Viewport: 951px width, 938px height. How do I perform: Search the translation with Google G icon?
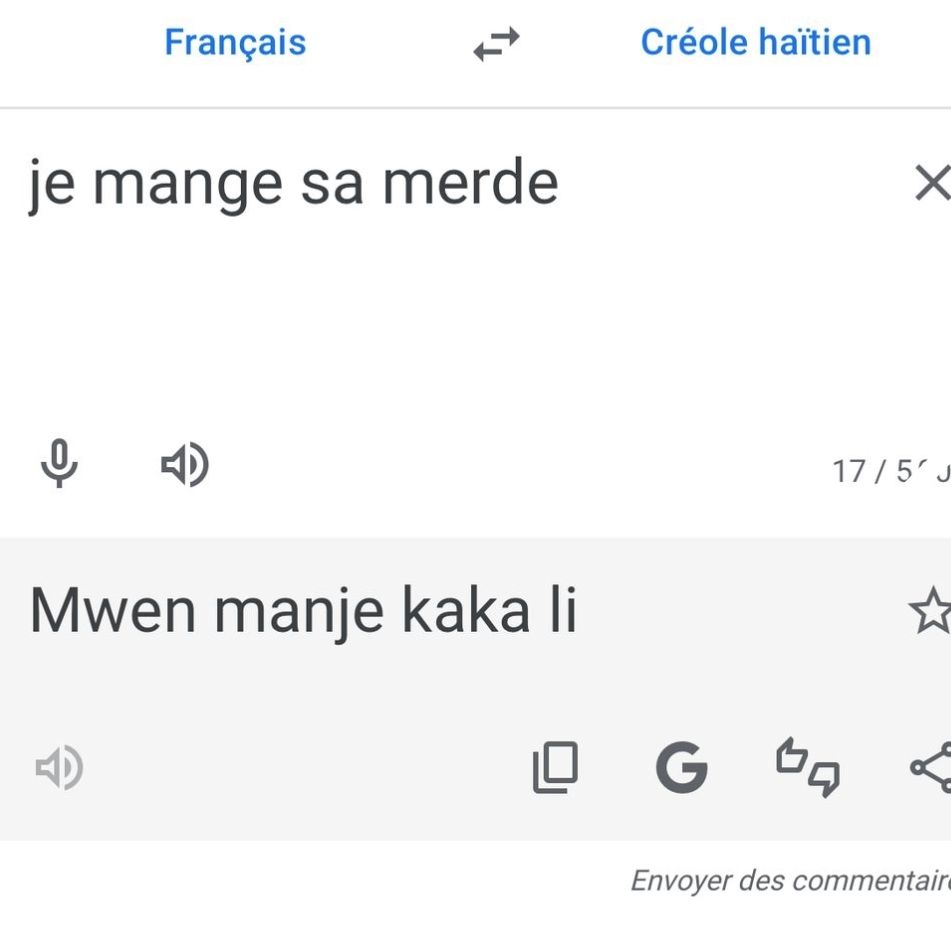(x=682, y=767)
